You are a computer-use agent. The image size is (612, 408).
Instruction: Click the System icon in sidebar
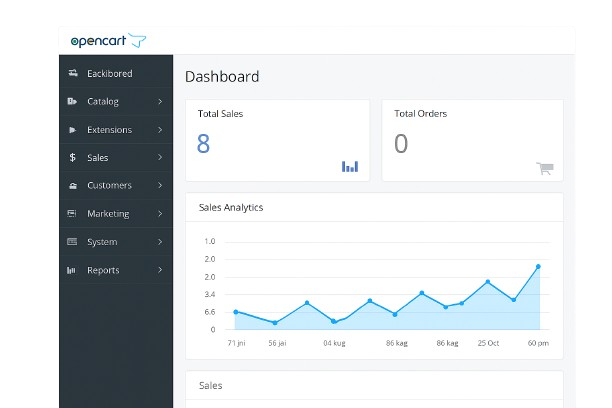click(x=72, y=242)
